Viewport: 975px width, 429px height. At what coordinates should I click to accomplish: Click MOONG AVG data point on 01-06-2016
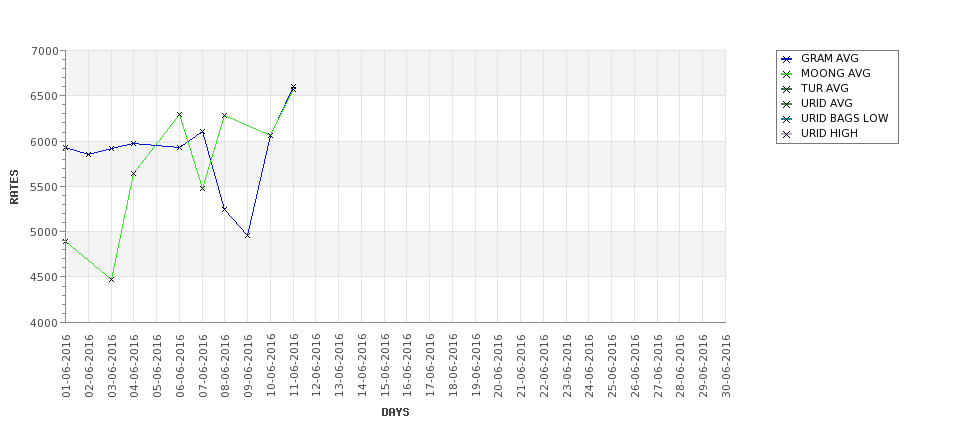(x=66, y=241)
